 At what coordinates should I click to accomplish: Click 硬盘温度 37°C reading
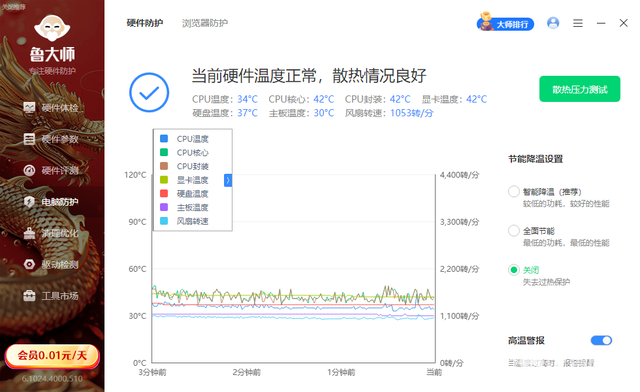225,113
